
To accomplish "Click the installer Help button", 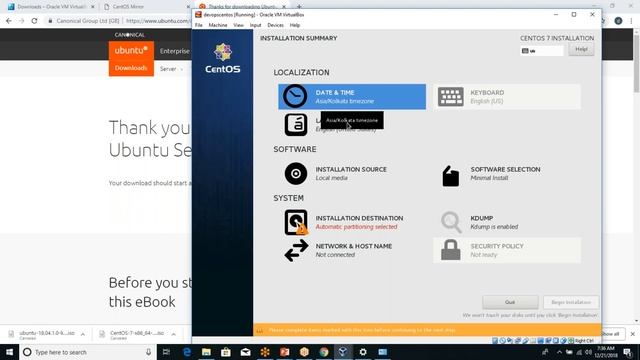I will [x=581, y=49].
